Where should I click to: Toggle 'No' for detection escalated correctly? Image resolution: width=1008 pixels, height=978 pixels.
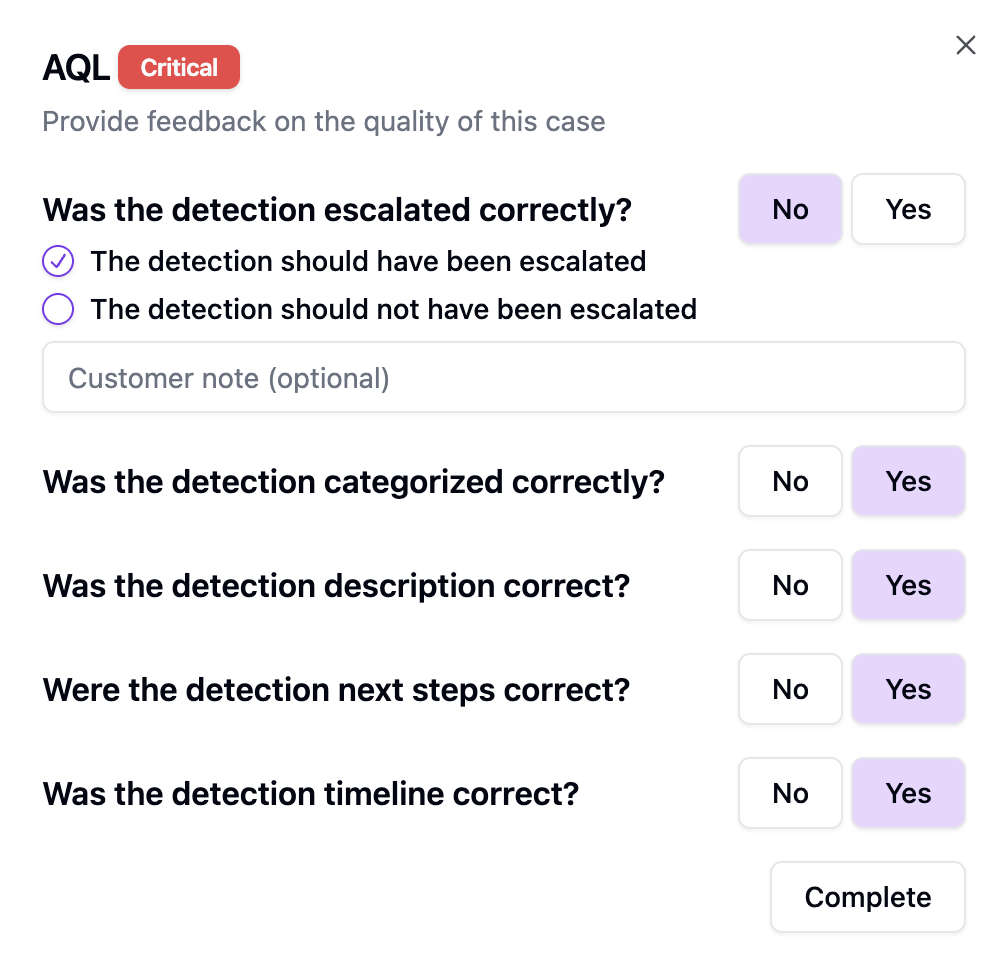790,209
